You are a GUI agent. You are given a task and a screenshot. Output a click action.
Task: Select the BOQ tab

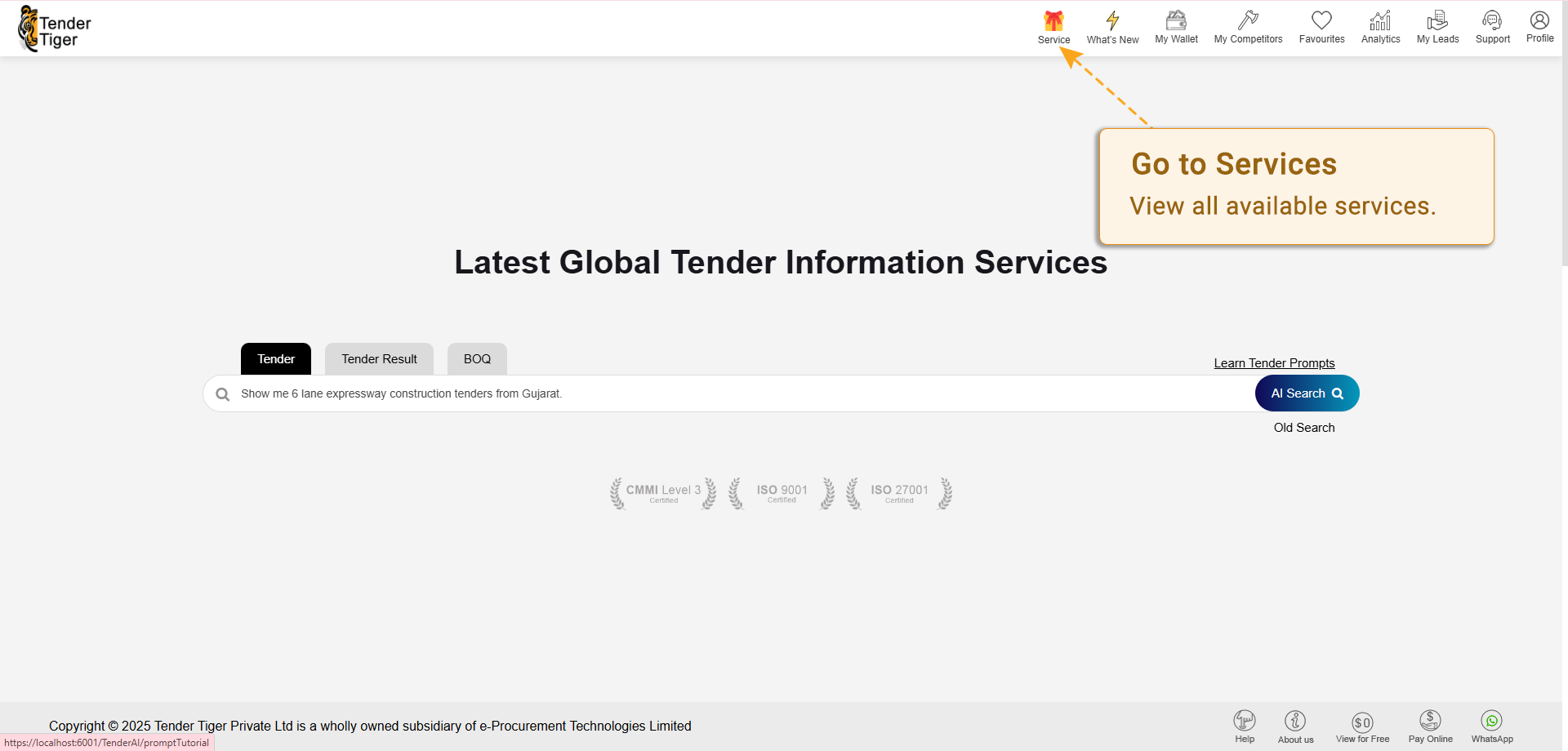point(477,359)
